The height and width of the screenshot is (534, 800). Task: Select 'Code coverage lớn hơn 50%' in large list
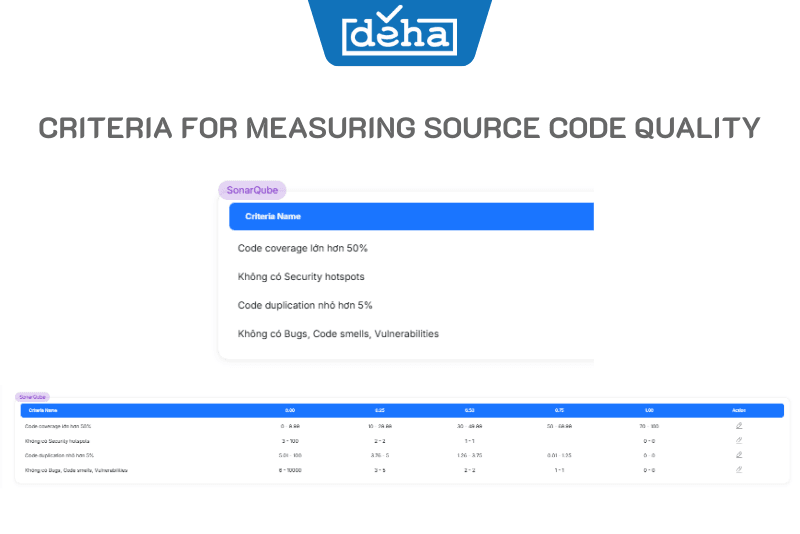click(295, 248)
